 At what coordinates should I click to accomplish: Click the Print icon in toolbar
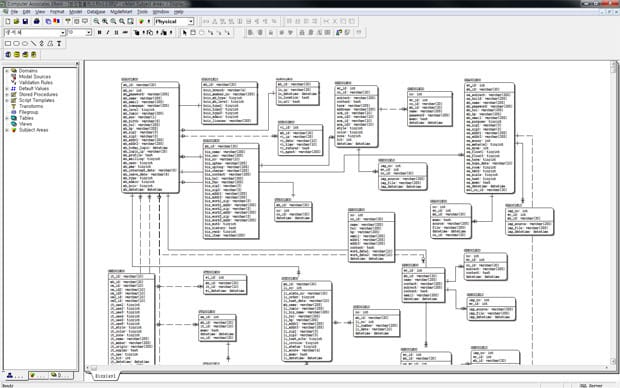37,21
